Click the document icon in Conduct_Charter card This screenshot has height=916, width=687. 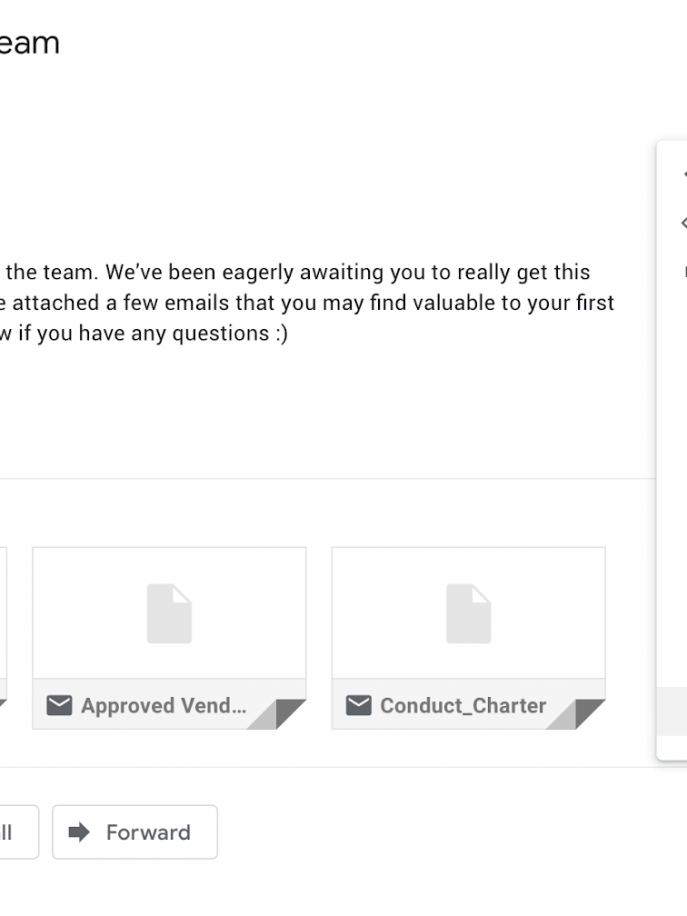[468, 614]
